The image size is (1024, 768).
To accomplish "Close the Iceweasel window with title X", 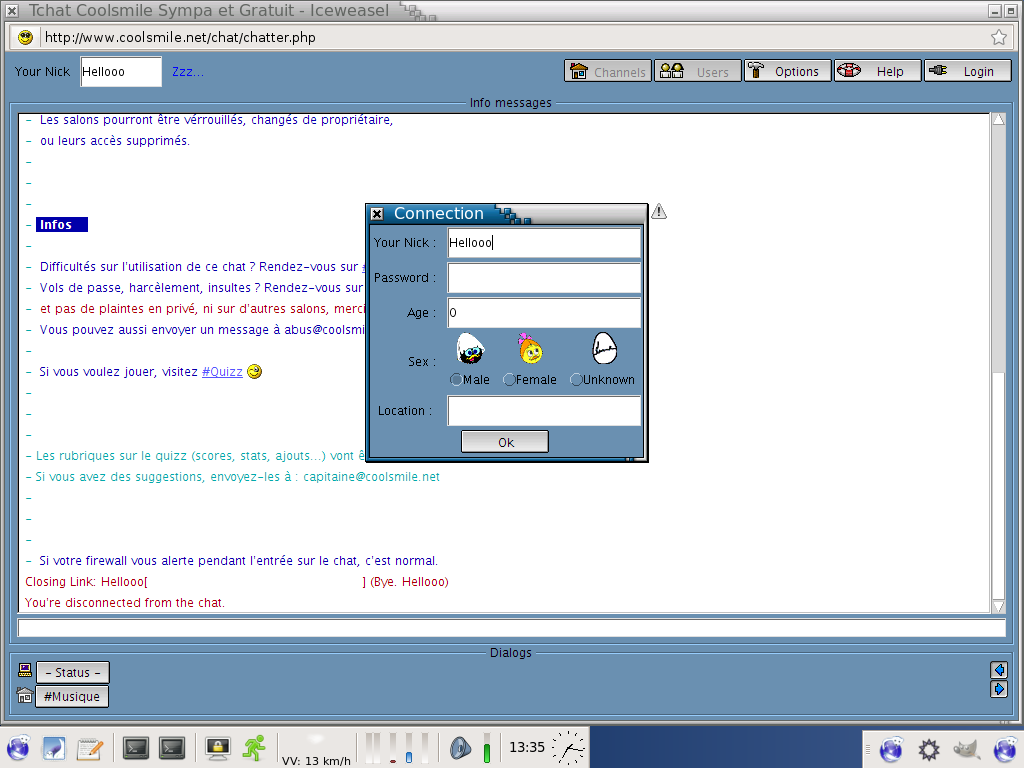I will point(12,11).
